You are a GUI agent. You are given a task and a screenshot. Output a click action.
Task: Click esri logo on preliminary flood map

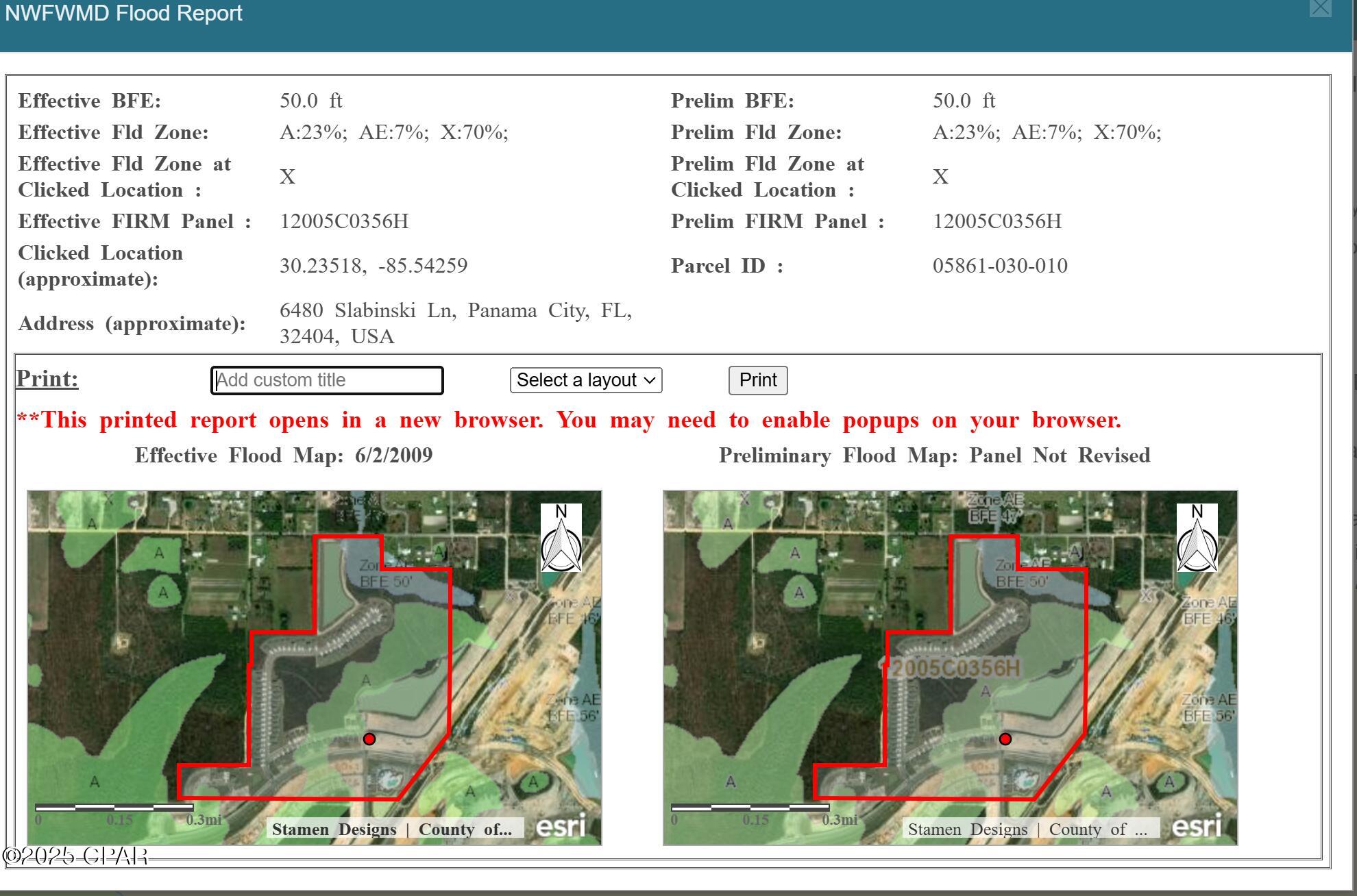point(1197,826)
